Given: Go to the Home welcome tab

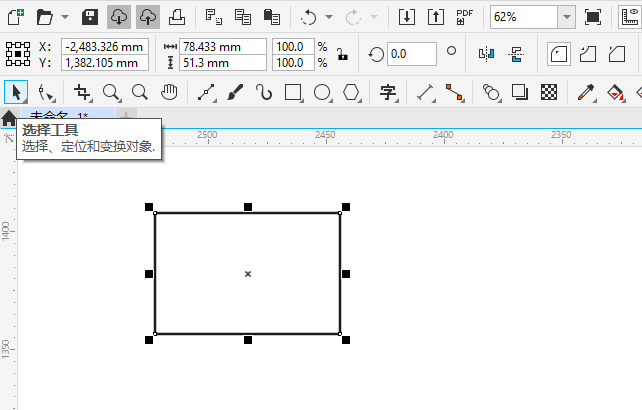Looking at the screenshot, I should click(9, 118).
